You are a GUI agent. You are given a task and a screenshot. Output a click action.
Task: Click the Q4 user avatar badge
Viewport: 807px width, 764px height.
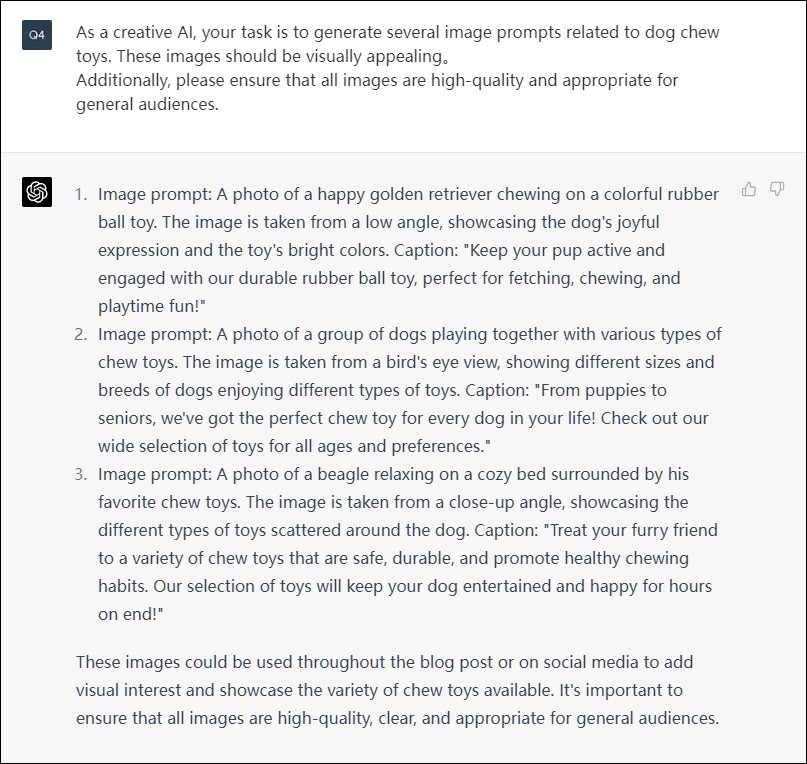click(37, 34)
